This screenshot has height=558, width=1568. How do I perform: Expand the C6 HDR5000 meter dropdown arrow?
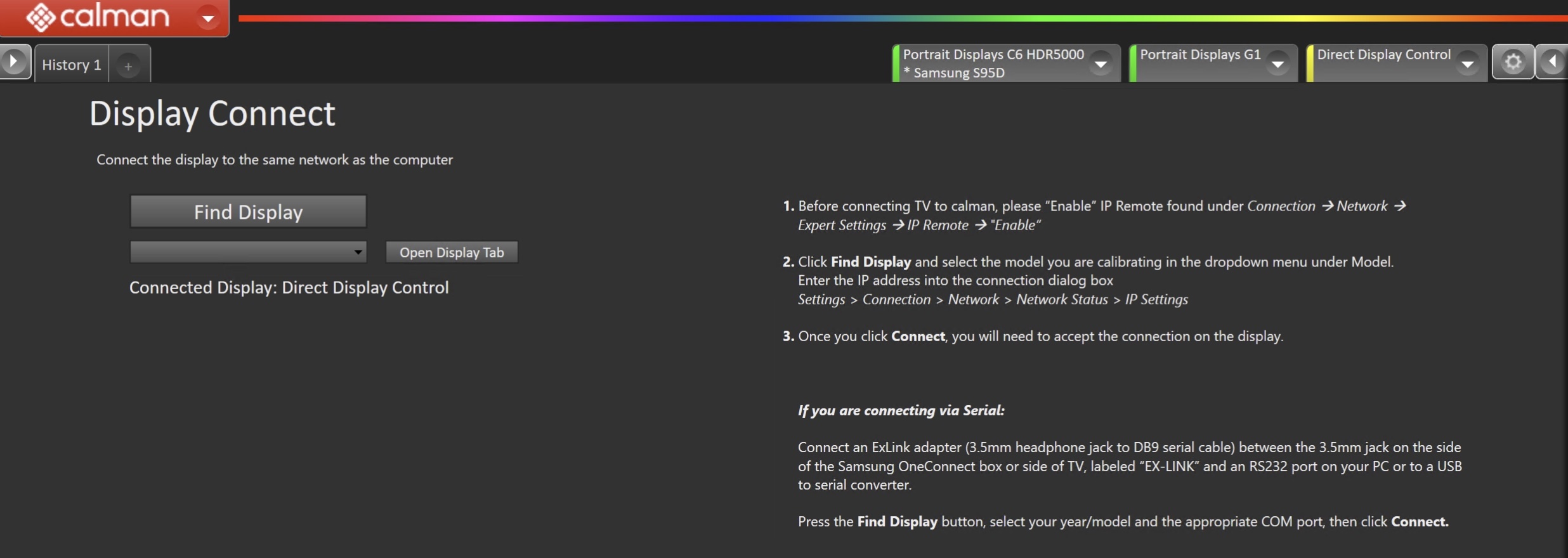tap(1101, 64)
